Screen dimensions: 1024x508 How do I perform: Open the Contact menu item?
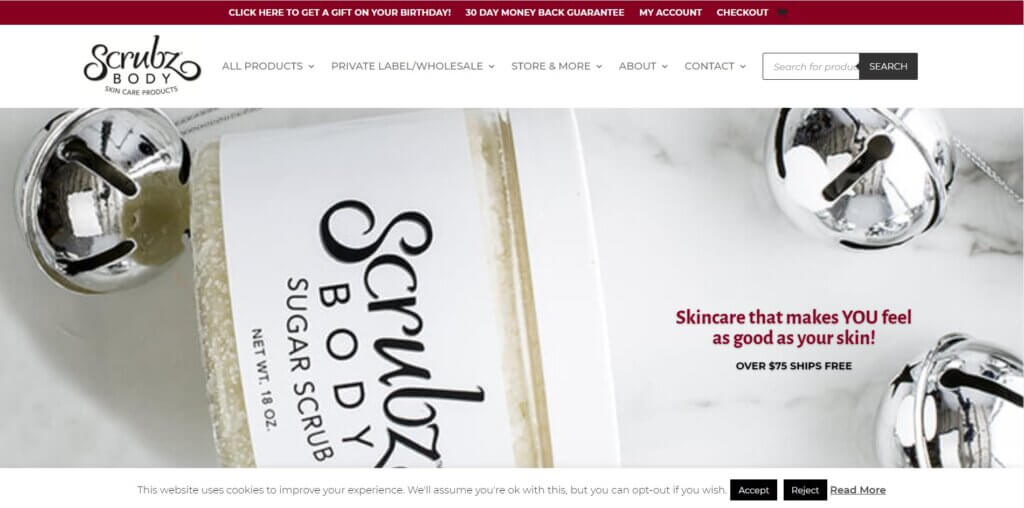(x=709, y=66)
